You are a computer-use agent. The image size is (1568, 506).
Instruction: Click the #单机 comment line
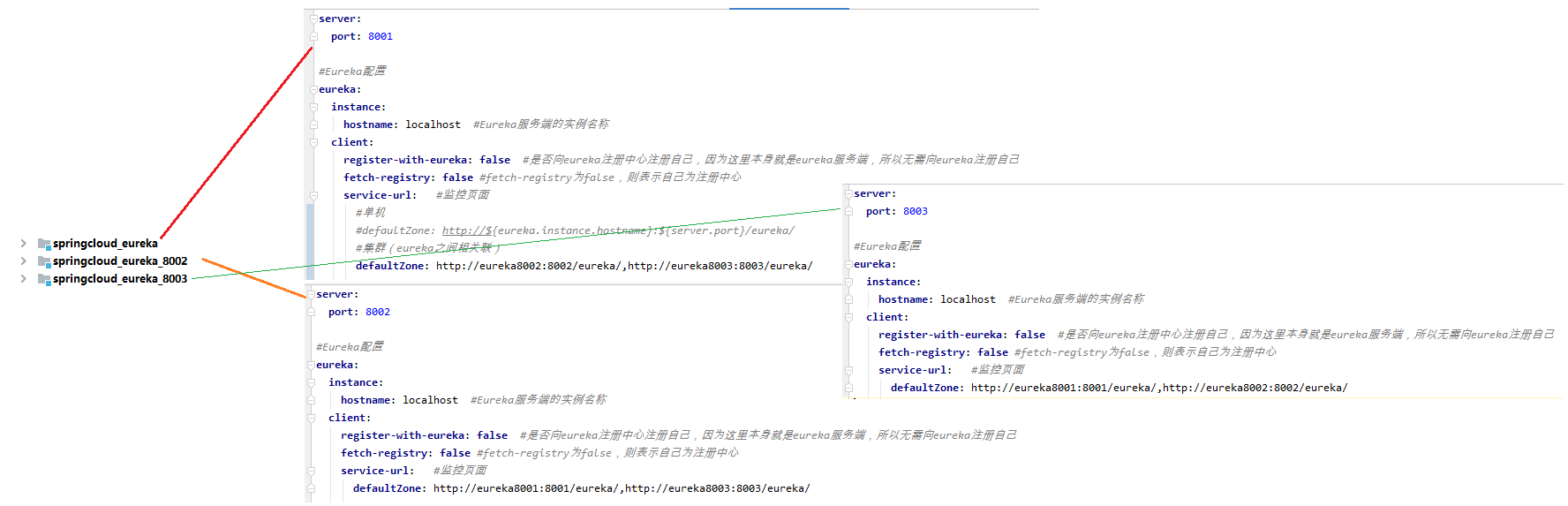pyautogui.click(x=371, y=213)
